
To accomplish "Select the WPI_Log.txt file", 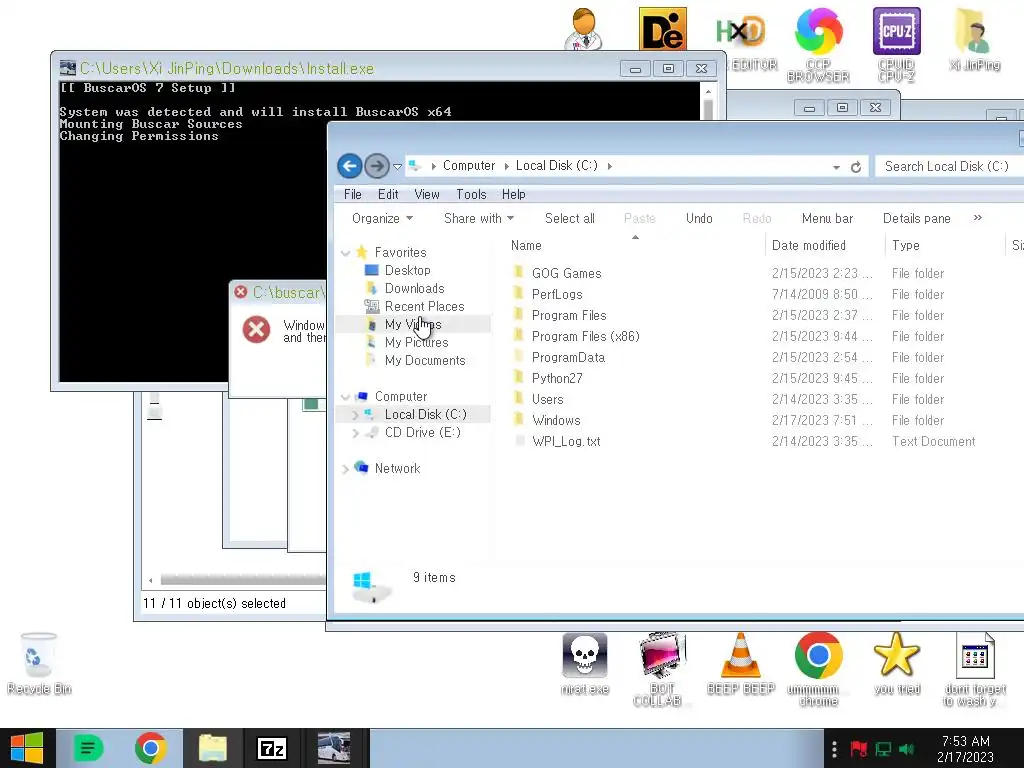I will (x=566, y=441).
